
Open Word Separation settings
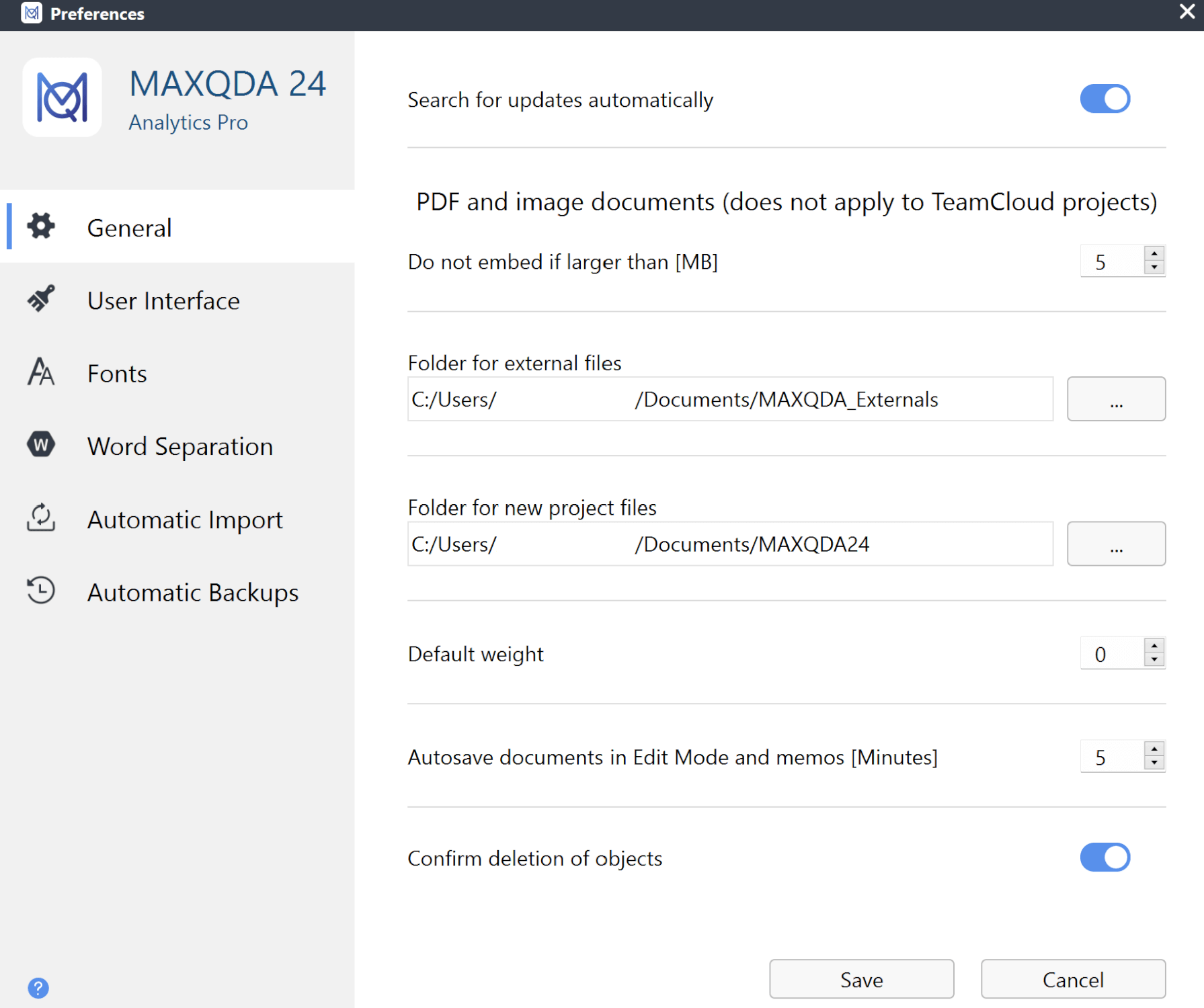point(177,446)
